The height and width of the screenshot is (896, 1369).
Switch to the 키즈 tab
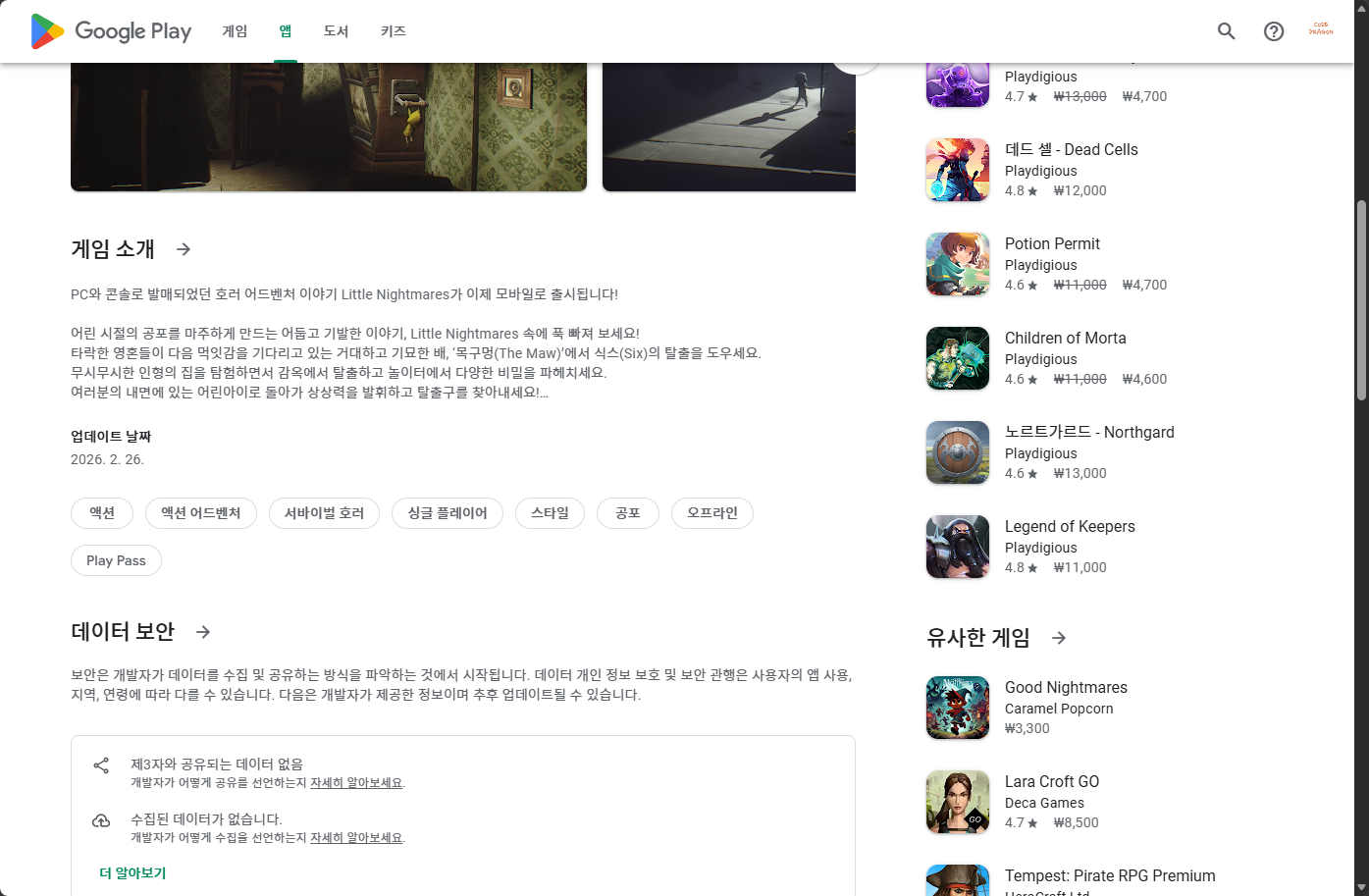(x=394, y=31)
